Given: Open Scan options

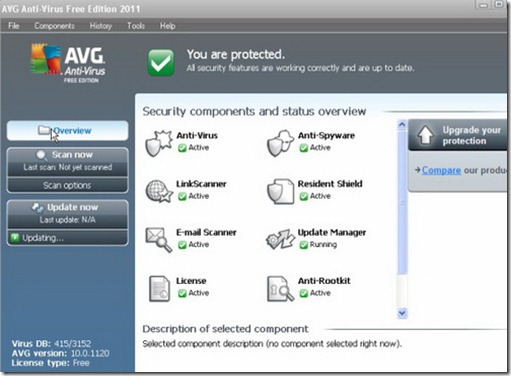Looking at the screenshot, I should click(68, 185).
